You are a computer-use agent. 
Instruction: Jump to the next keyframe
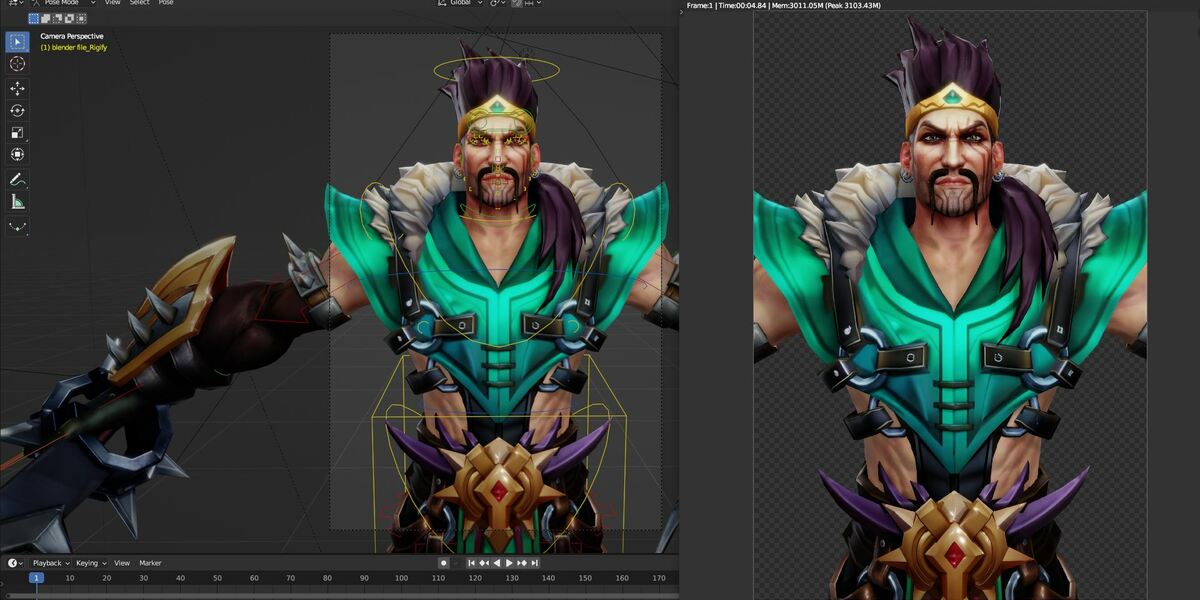tap(521, 563)
